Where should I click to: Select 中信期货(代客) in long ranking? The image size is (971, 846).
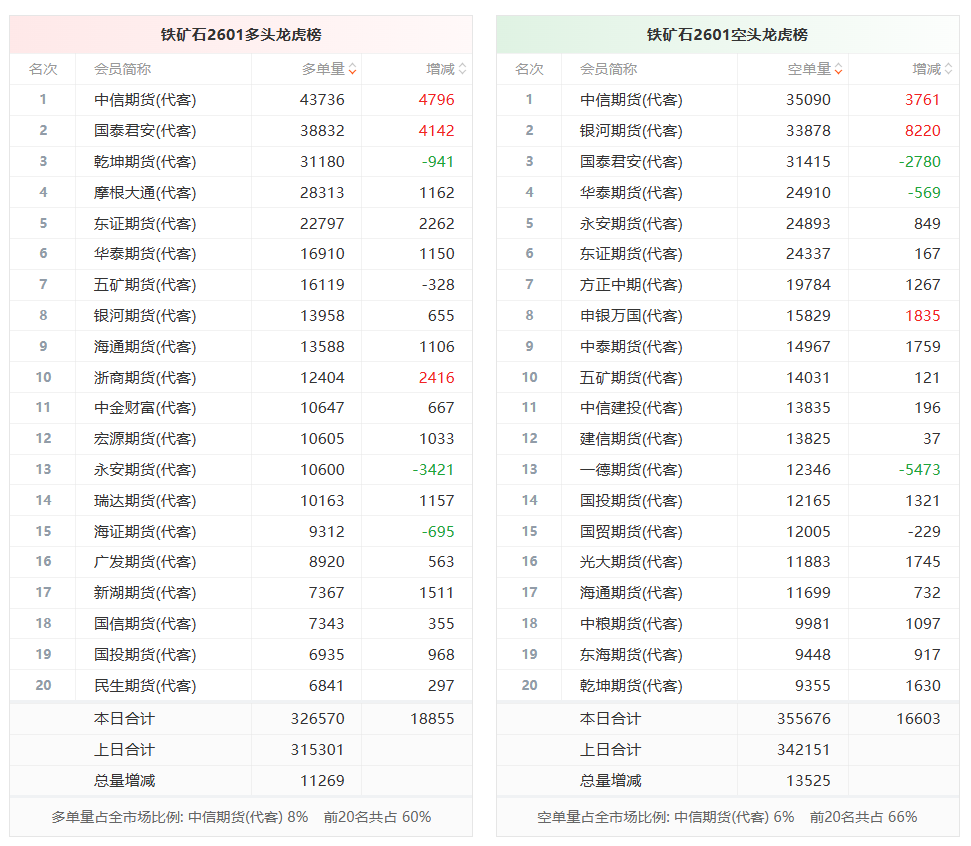(x=145, y=100)
